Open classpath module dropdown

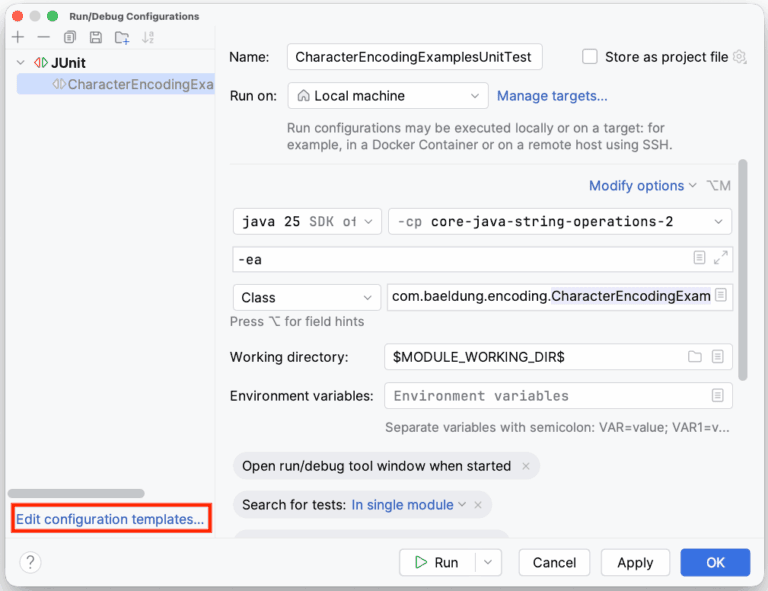(x=560, y=221)
